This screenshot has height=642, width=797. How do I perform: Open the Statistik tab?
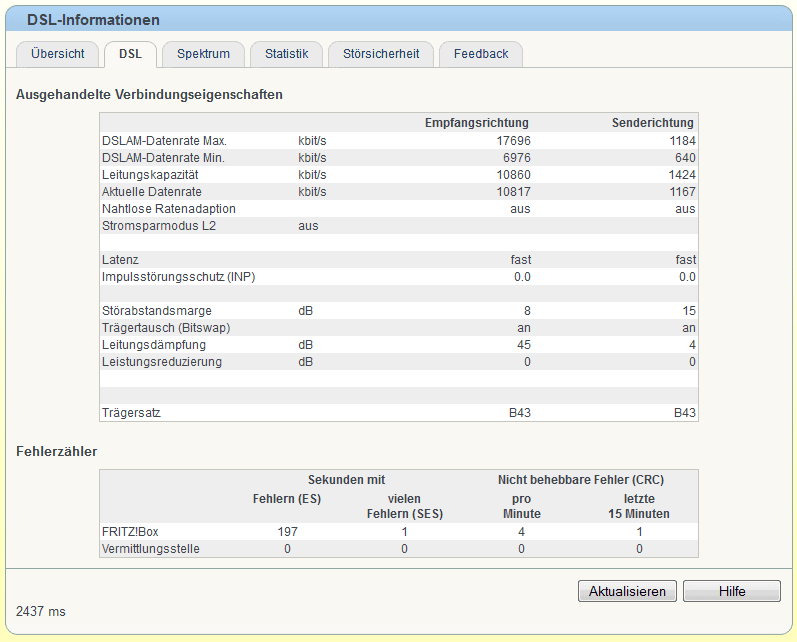287,54
